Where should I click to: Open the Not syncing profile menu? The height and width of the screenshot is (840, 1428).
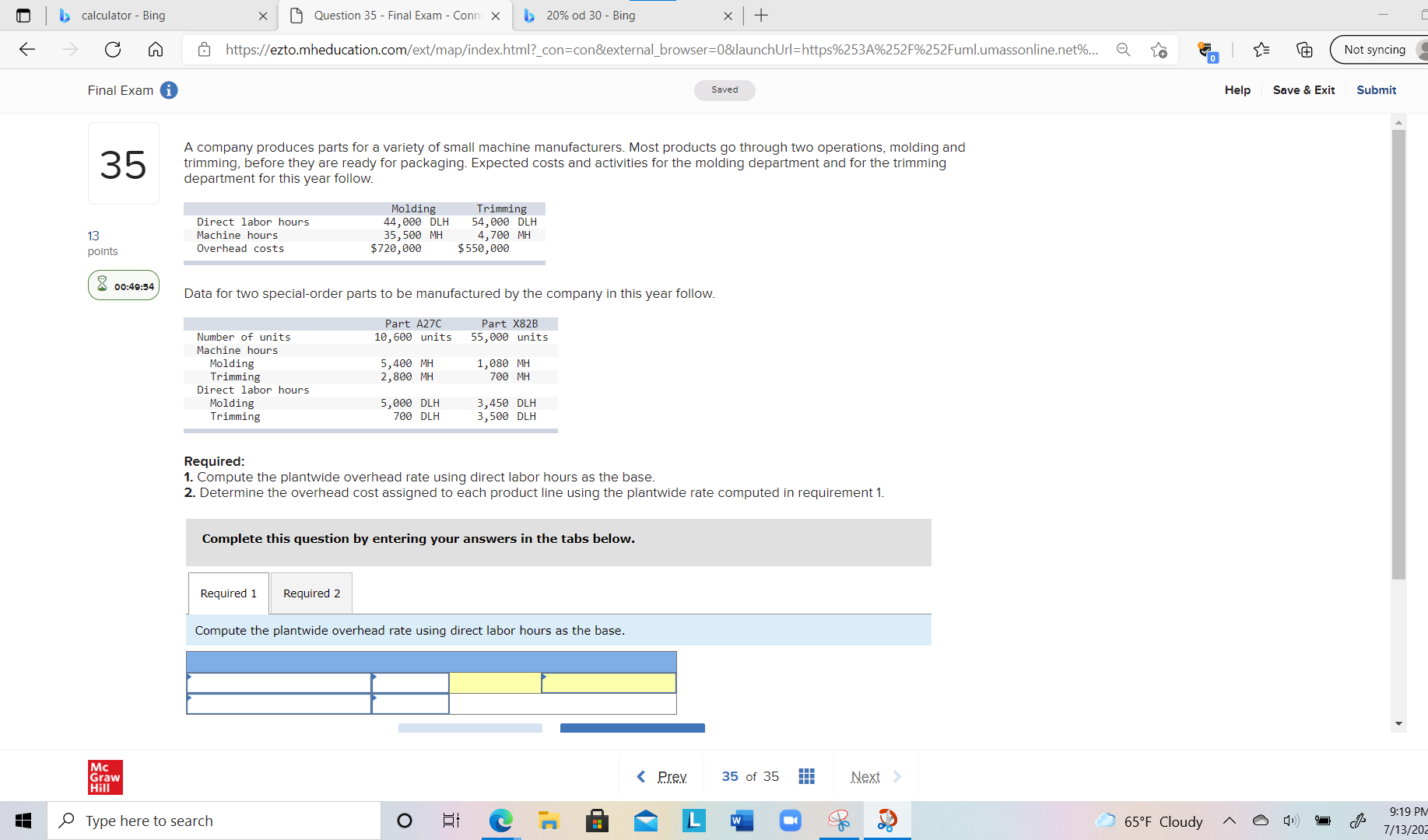1374,49
